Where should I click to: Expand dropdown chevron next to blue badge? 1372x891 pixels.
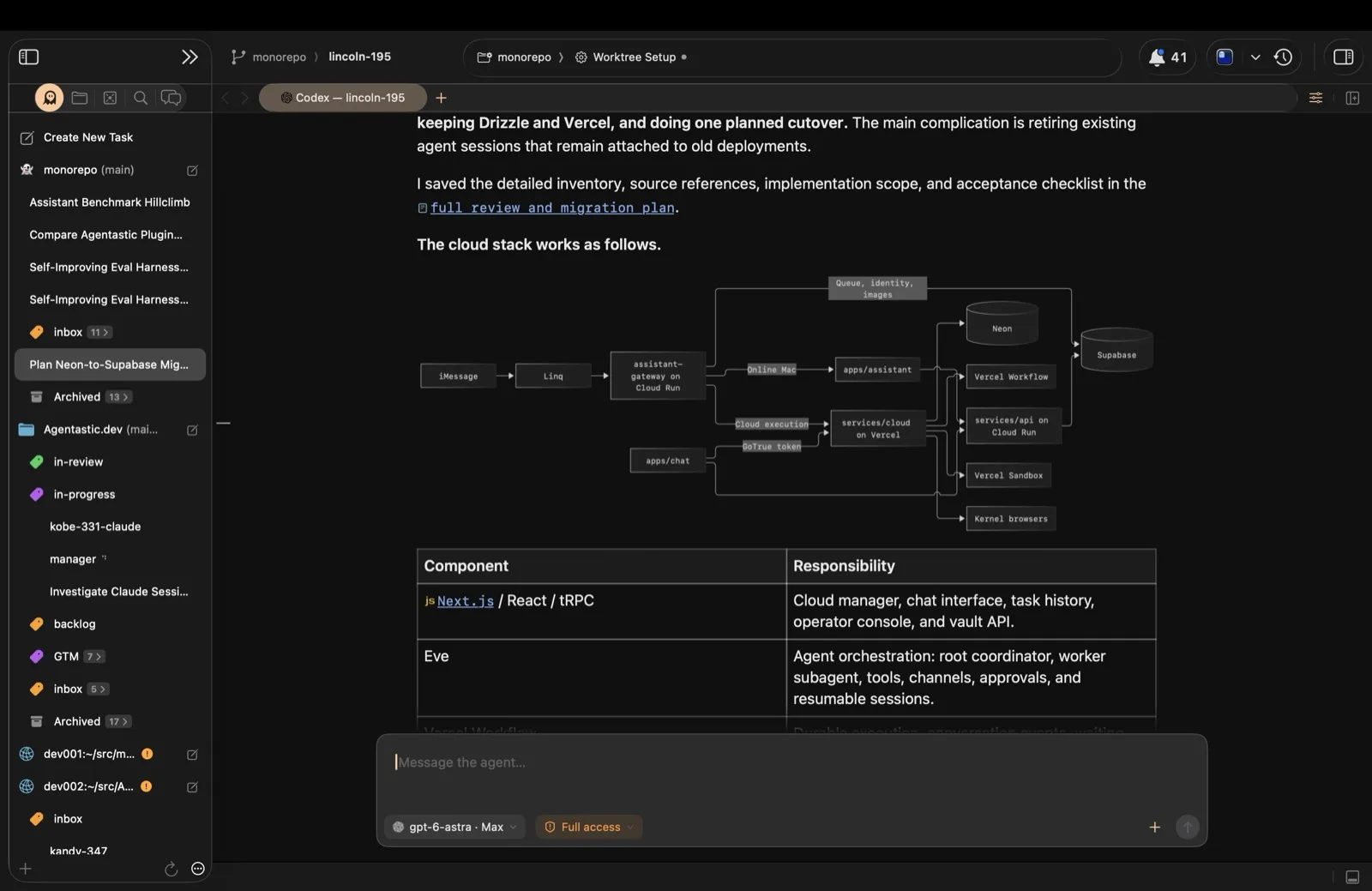click(x=1255, y=57)
